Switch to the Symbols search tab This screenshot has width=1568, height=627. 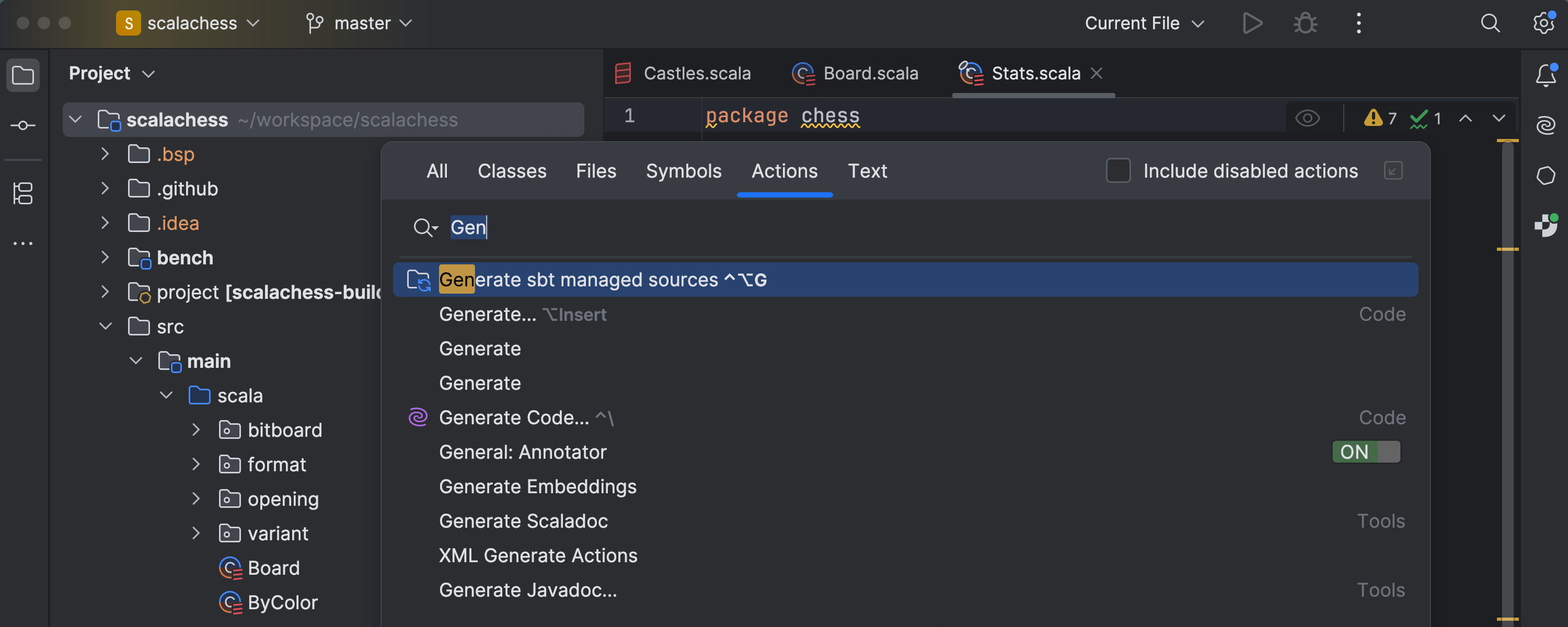[x=684, y=171]
